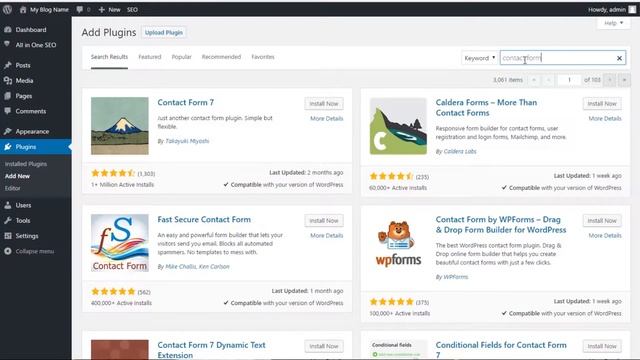Open the Appearance menu
This screenshot has width=640, height=360.
click(x=32, y=131)
